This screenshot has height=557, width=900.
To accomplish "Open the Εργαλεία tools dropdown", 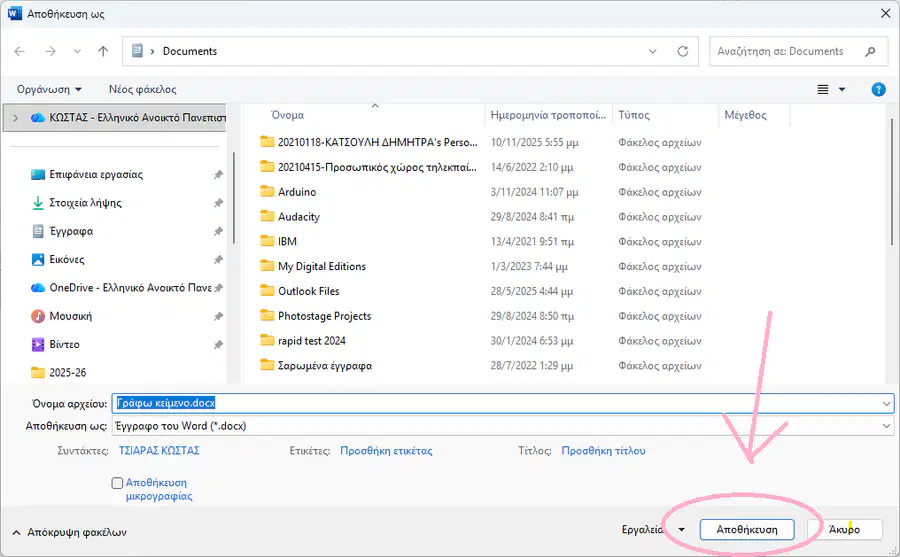I will tap(654, 529).
